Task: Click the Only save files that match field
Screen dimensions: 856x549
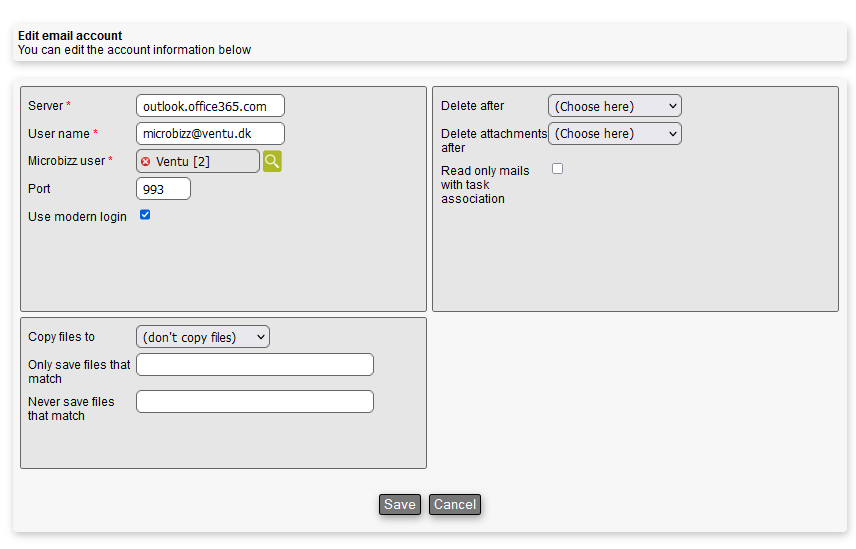Action: pos(254,365)
